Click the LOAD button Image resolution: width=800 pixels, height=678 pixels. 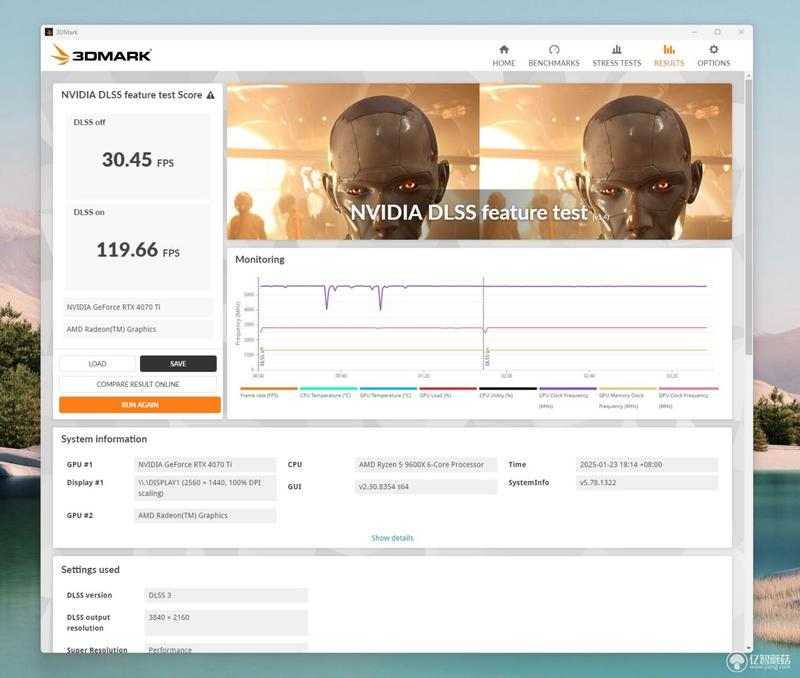97,364
